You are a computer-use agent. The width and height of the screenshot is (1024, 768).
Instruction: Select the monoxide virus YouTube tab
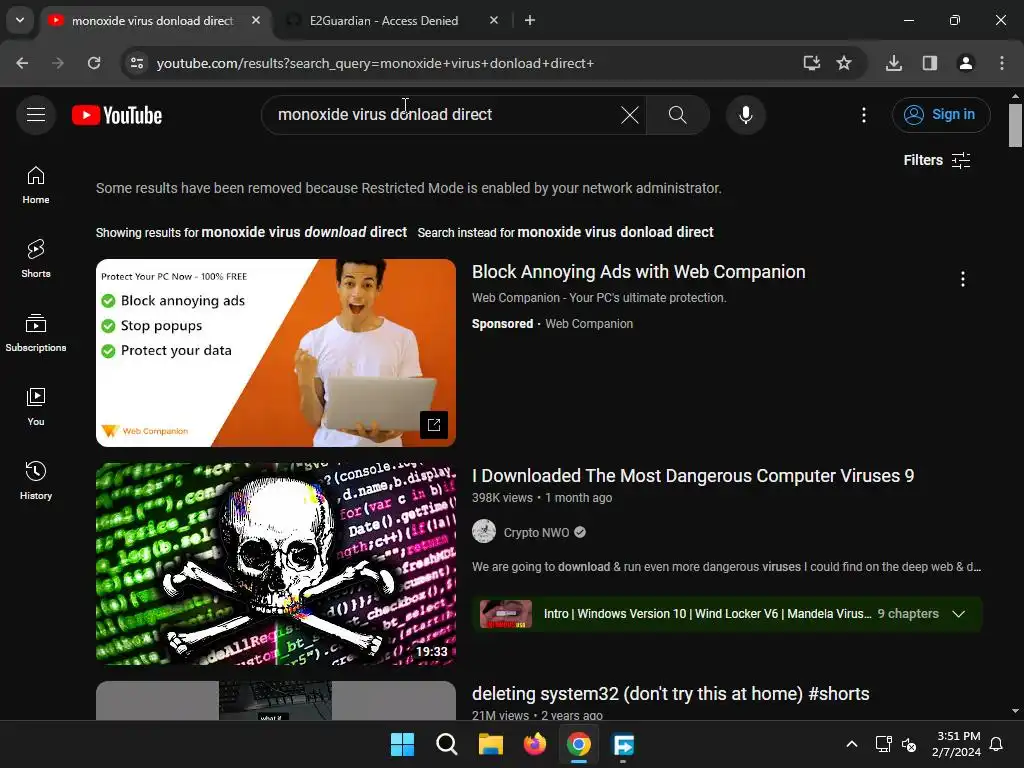(x=153, y=21)
